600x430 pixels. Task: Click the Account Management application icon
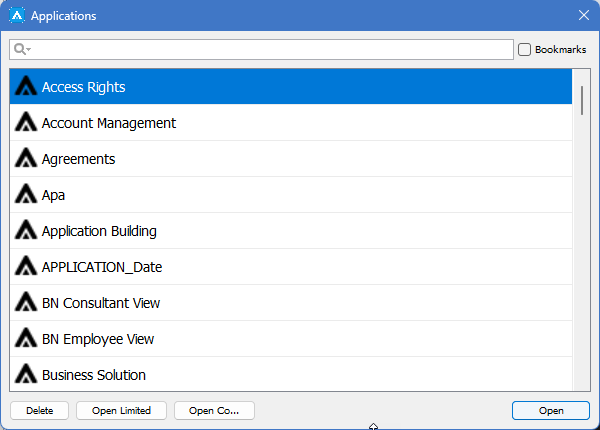pos(26,123)
